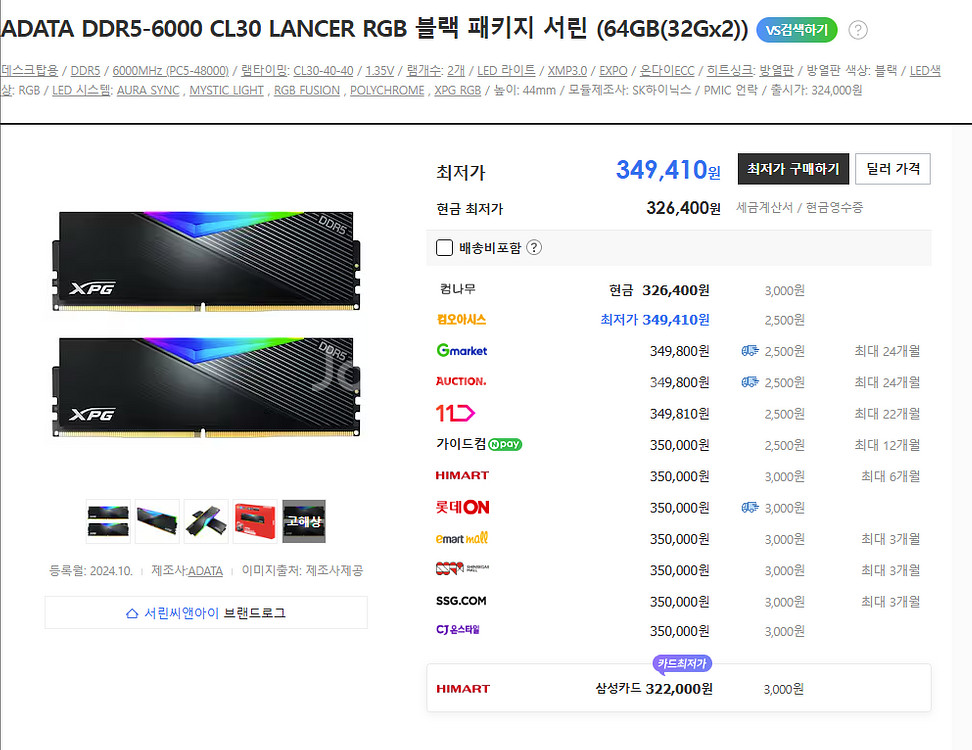Open the 신세계몰 seller logo
The width and height of the screenshot is (972, 750).
(x=462, y=570)
